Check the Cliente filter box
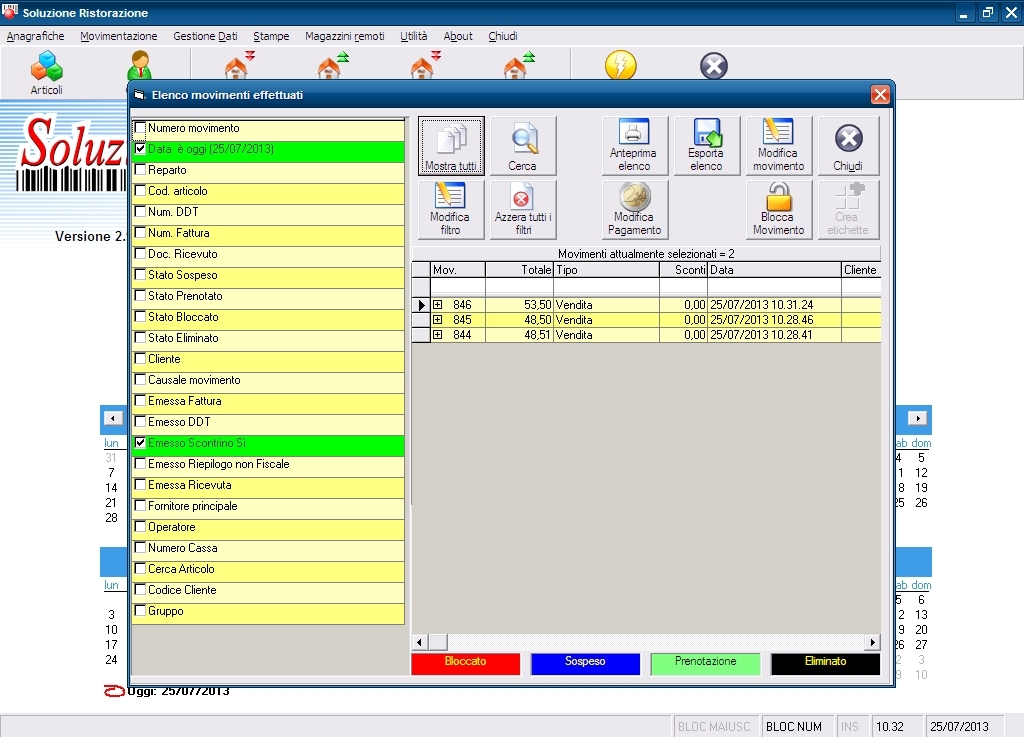1024x737 pixels. pos(140,358)
